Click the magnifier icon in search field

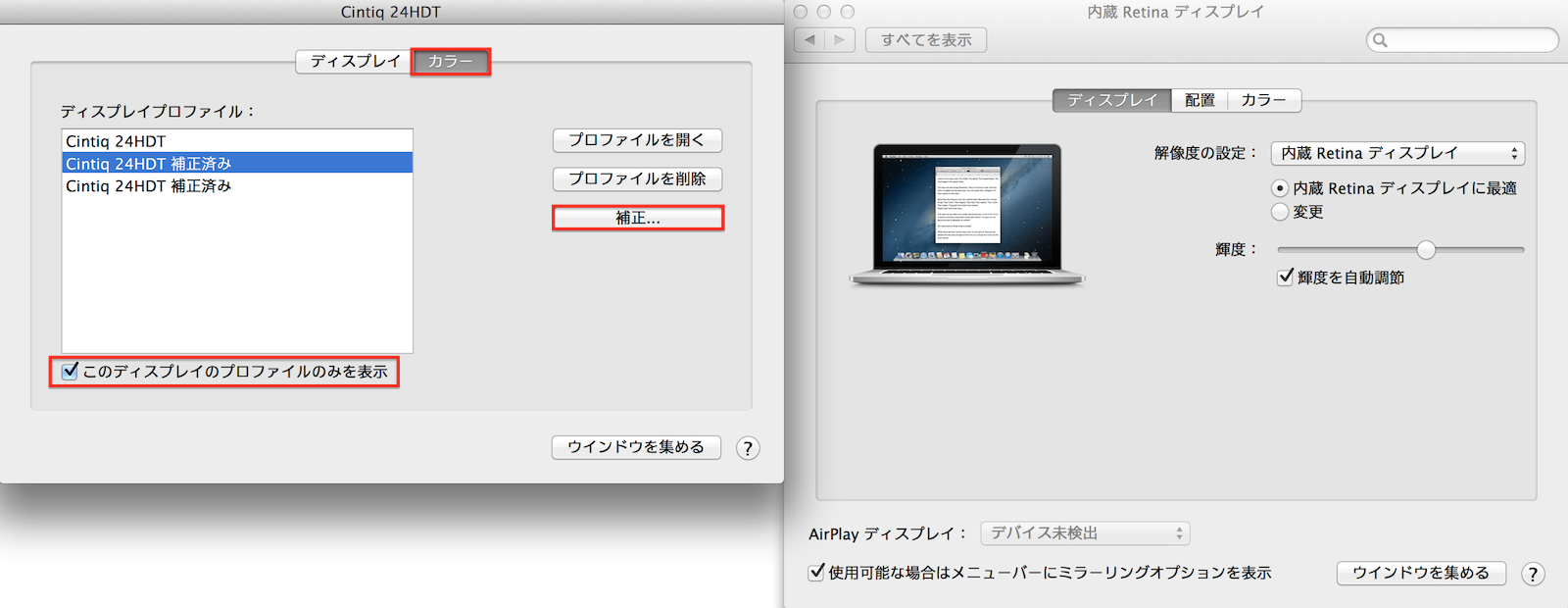(x=1381, y=40)
